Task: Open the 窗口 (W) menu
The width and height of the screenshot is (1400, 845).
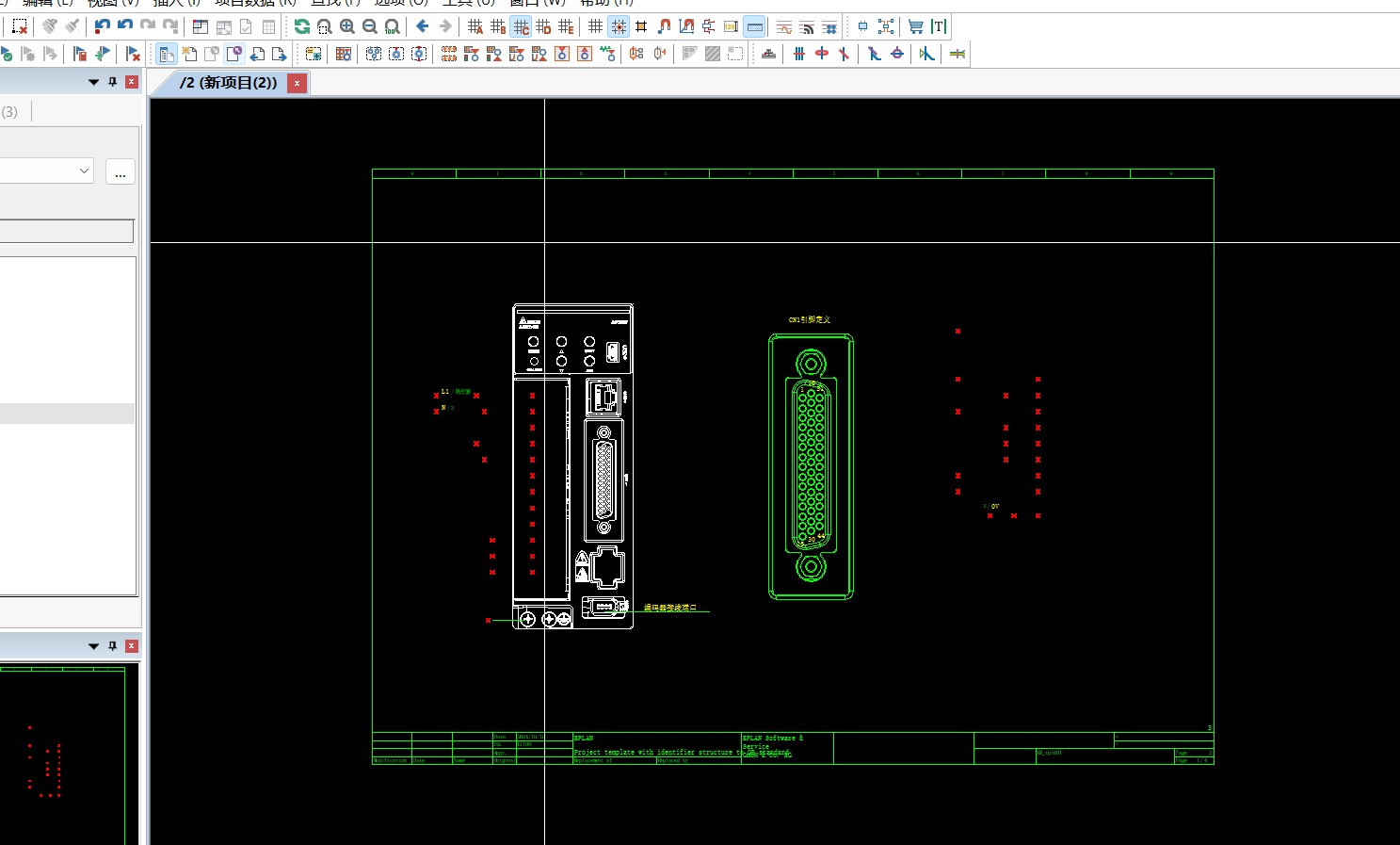Action: [x=537, y=3]
